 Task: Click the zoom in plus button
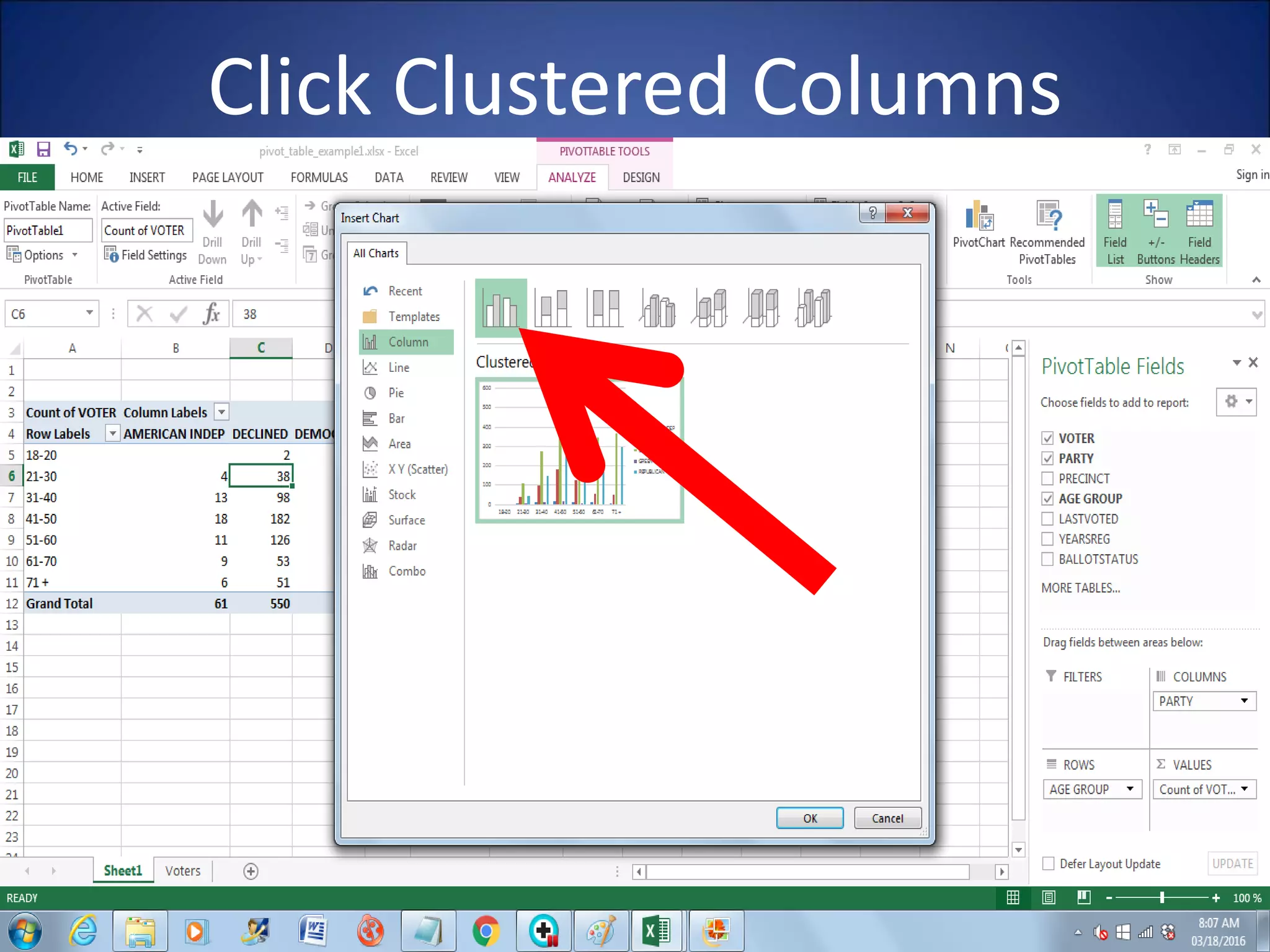pyautogui.click(x=1216, y=897)
